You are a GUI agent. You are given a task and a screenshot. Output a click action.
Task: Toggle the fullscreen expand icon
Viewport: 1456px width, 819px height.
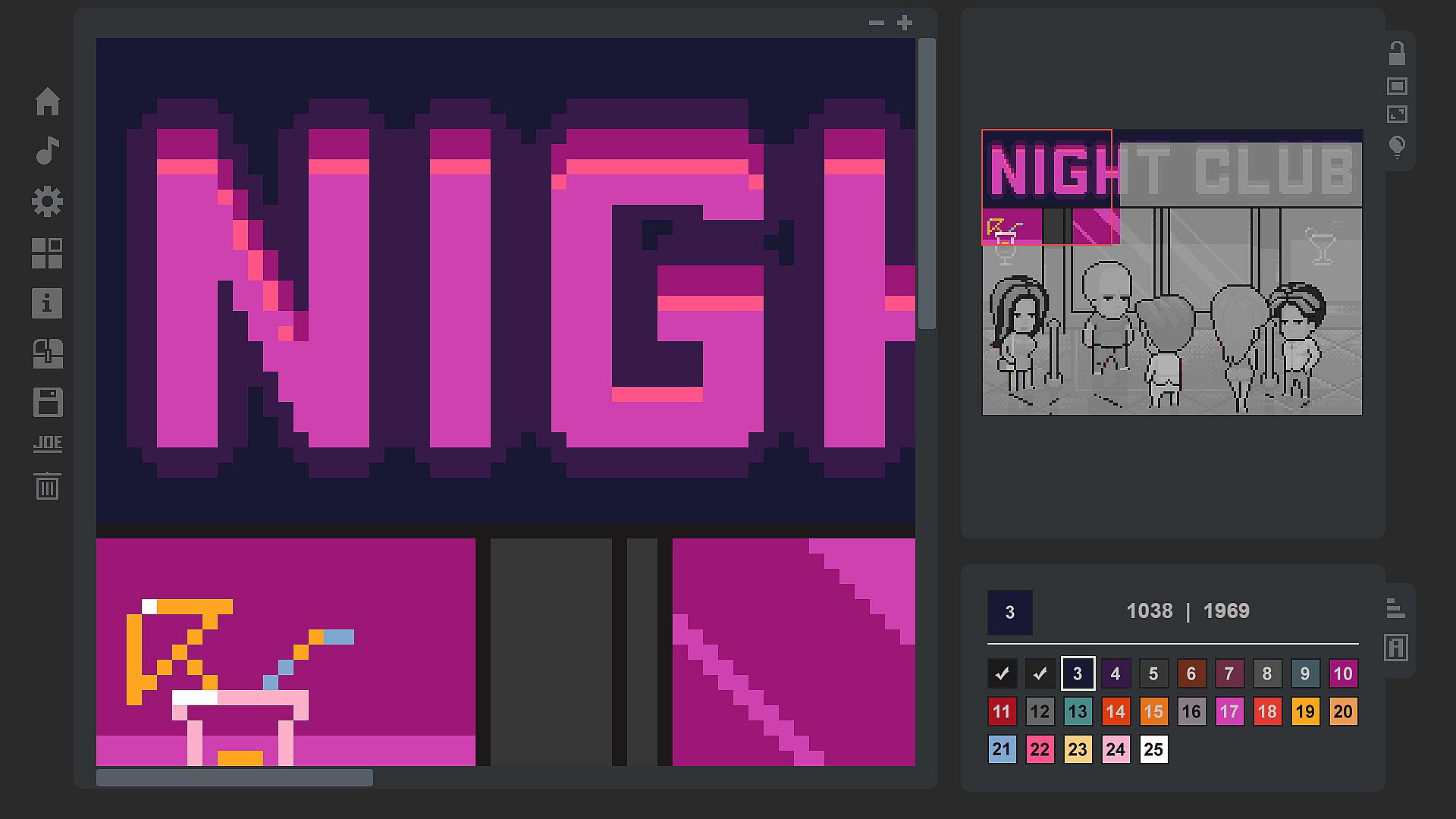coord(1397,115)
